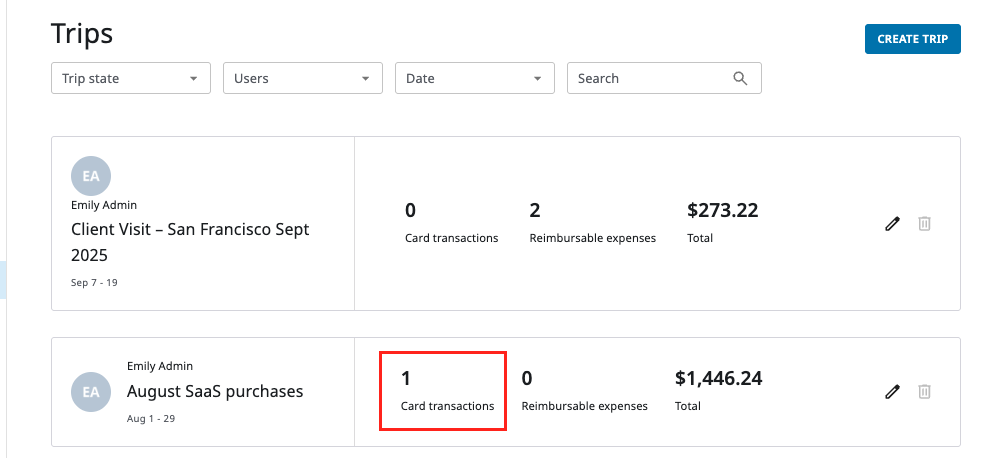The height and width of the screenshot is (458, 983).
Task: Click the EA avatar in the August trip
Action: pyautogui.click(x=91, y=392)
